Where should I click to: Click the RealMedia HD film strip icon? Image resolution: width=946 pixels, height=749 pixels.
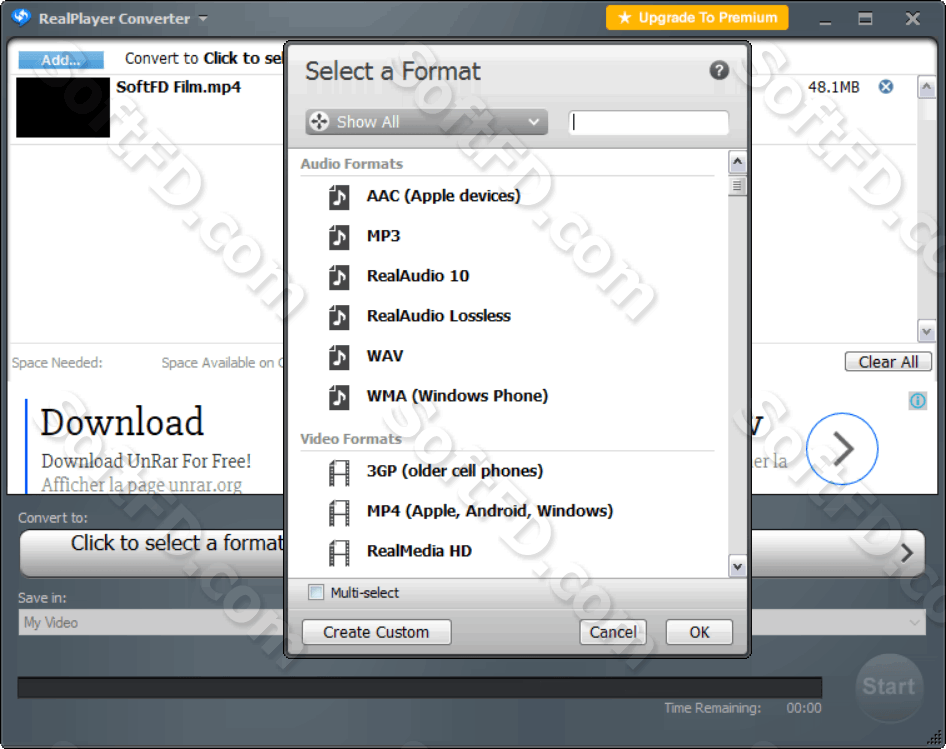(338, 552)
